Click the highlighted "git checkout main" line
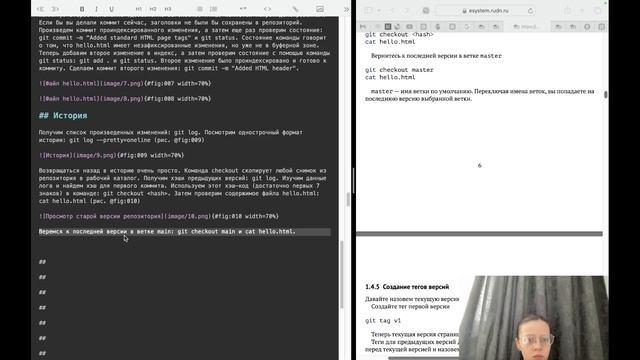The width and height of the screenshot is (640, 360). click(184, 231)
